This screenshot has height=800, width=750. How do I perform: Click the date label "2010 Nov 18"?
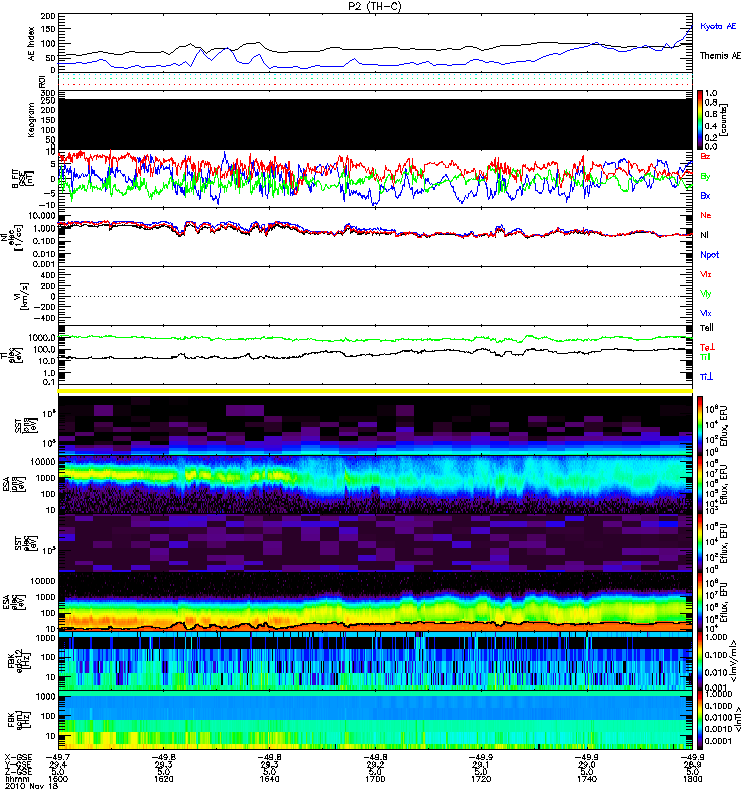point(32,786)
